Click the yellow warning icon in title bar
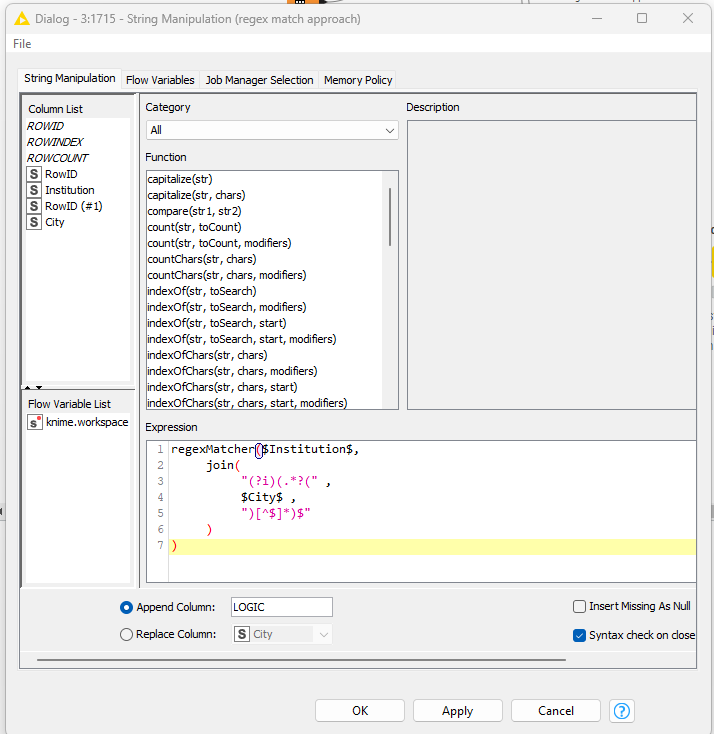Viewport: 714px width, 734px height. click(x=21, y=18)
